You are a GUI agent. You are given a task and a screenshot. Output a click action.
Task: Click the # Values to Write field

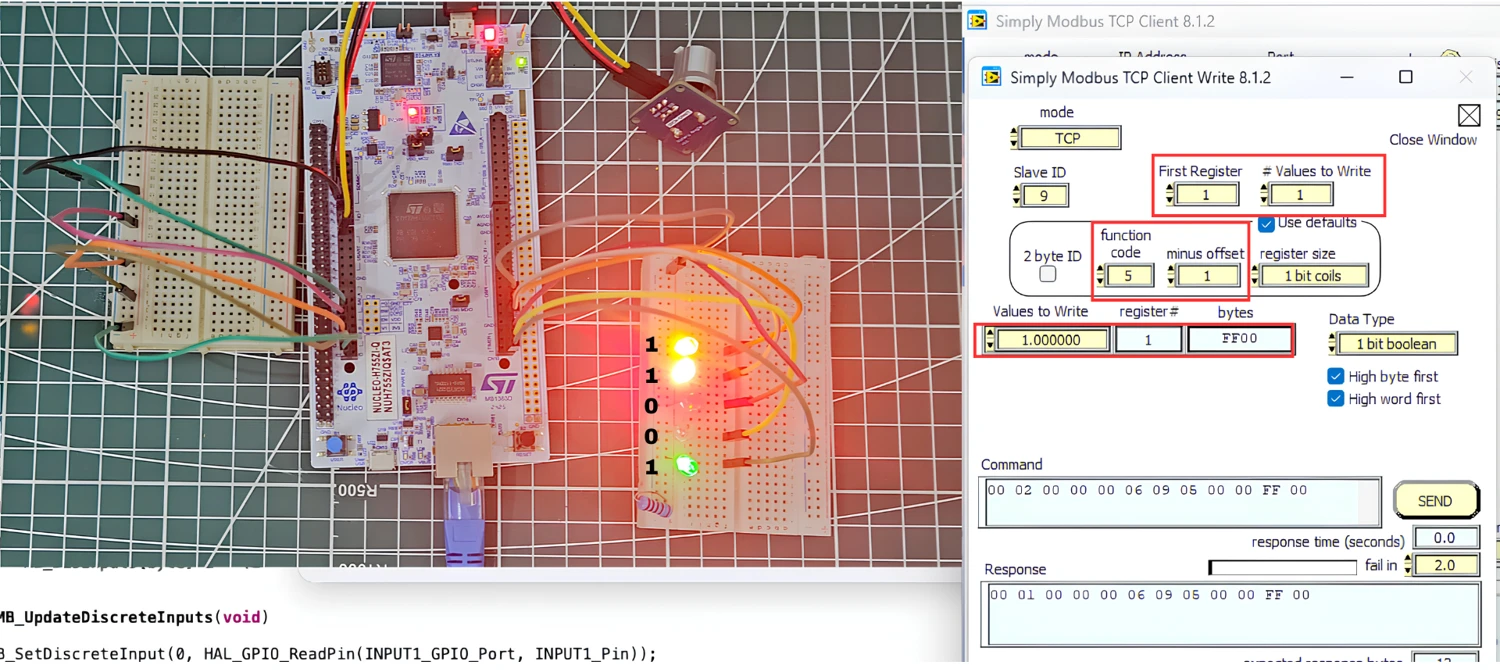[1302, 194]
